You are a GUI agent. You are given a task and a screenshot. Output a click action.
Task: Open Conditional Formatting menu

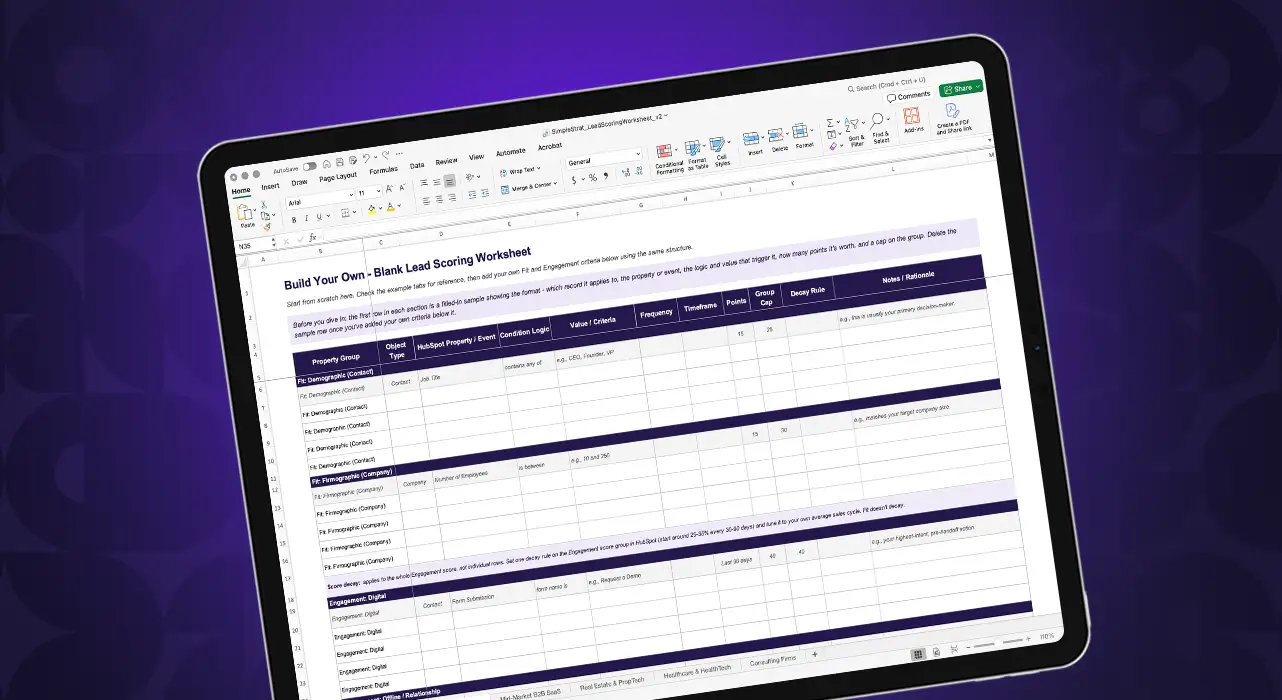[668, 158]
